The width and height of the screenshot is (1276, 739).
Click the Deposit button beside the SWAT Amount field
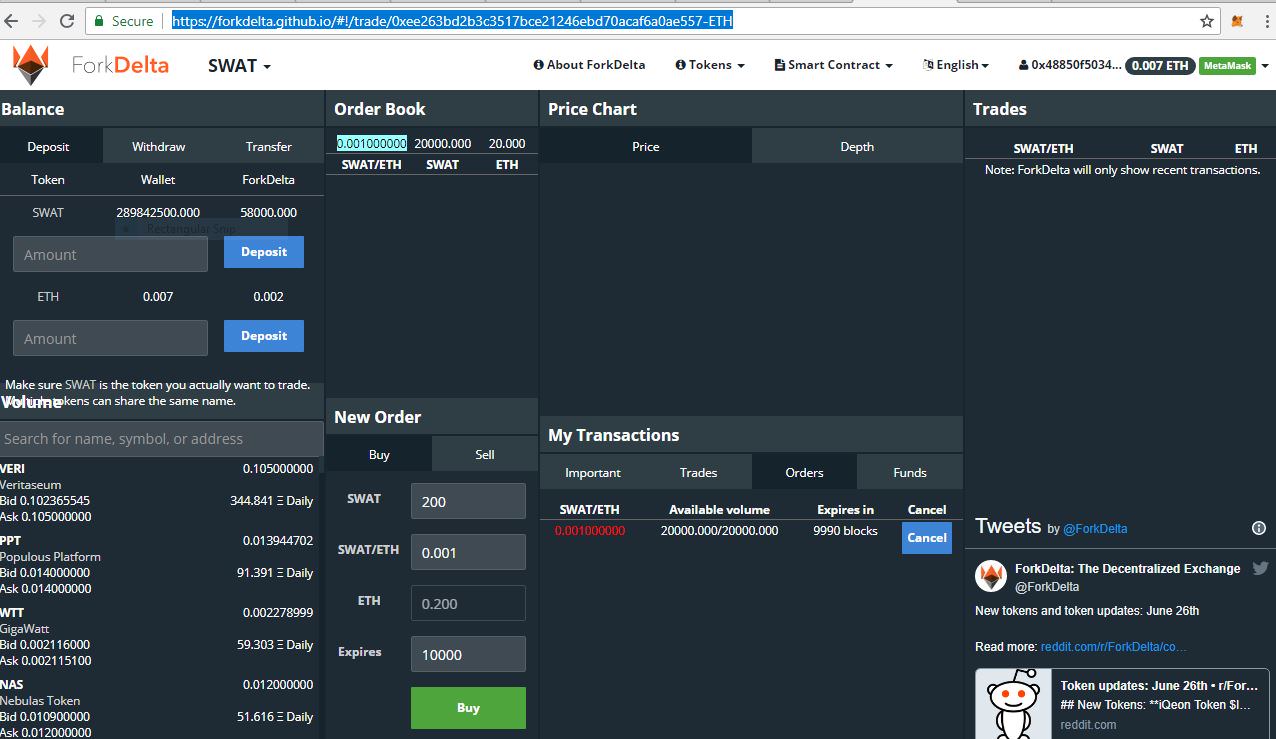[x=264, y=252]
